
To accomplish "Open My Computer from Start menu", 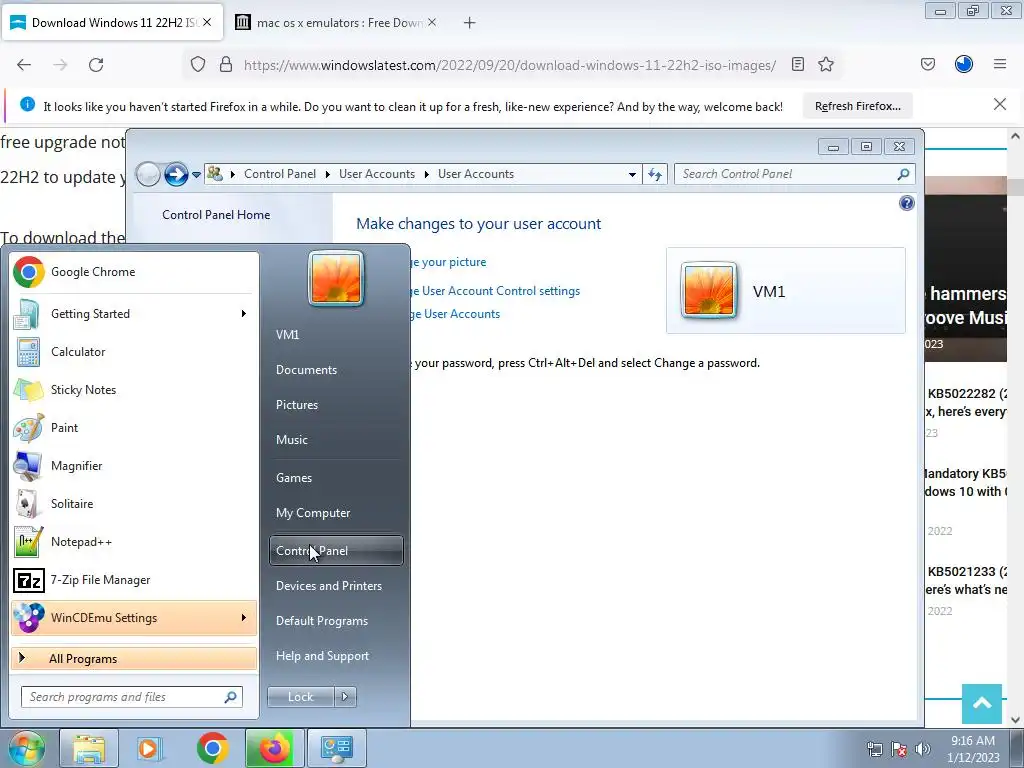I will pyautogui.click(x=336, y=513).
